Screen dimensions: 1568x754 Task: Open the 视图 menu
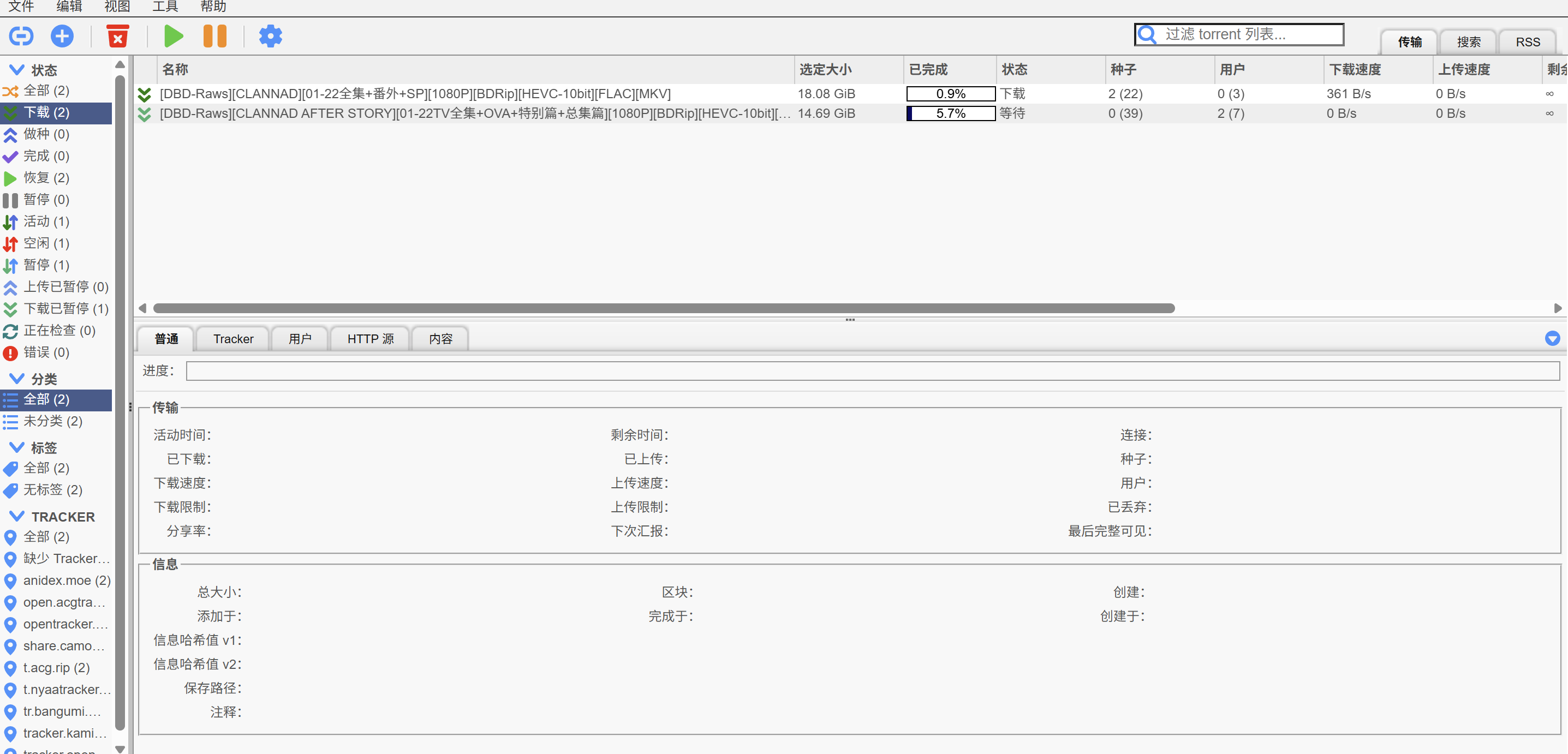point(117,7)
